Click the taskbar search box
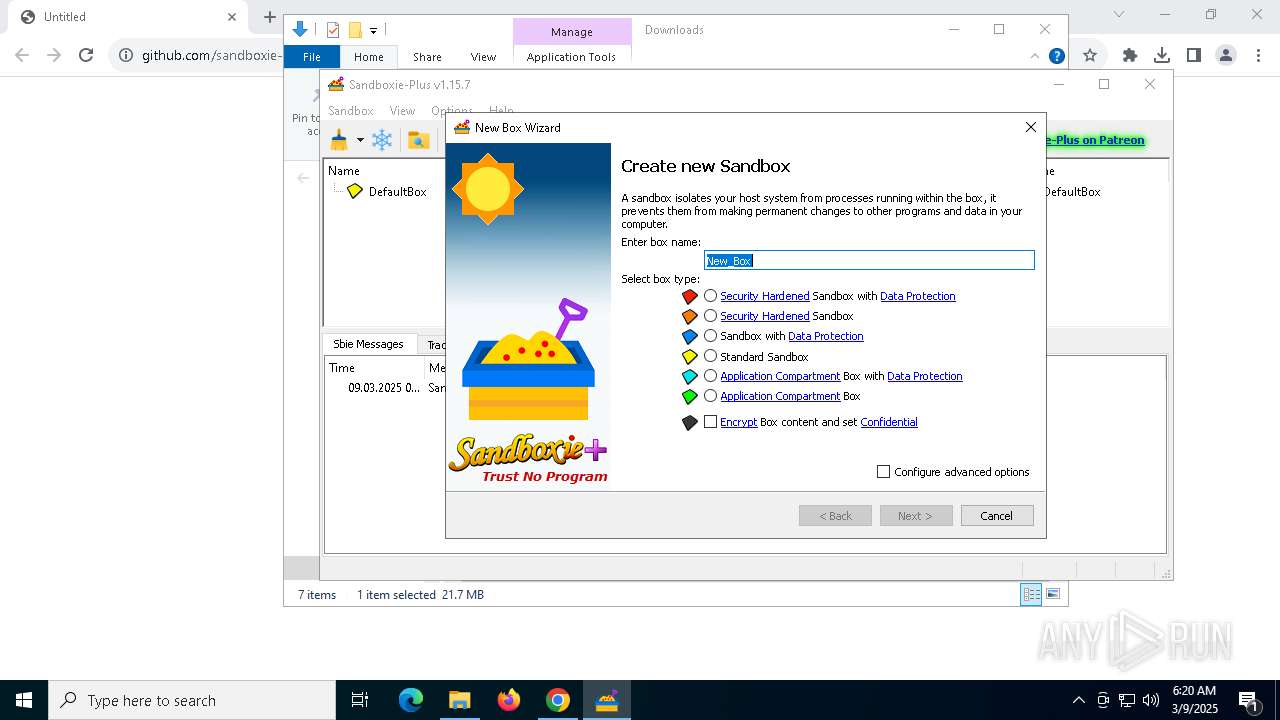The width and height of the screenshot is (1280, 720). (x=192, y=700)
